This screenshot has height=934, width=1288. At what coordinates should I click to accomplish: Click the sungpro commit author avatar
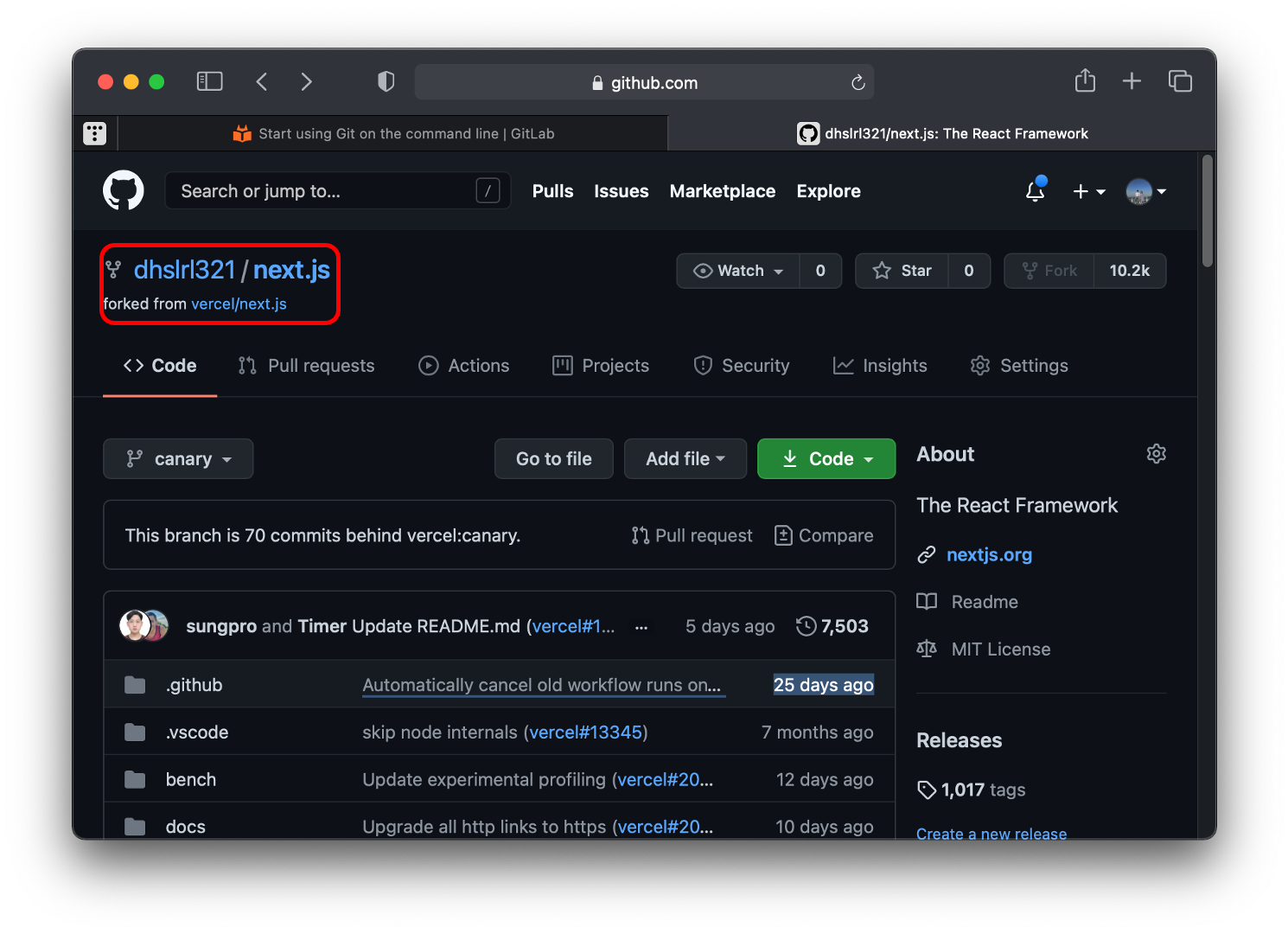click(135, 625)
